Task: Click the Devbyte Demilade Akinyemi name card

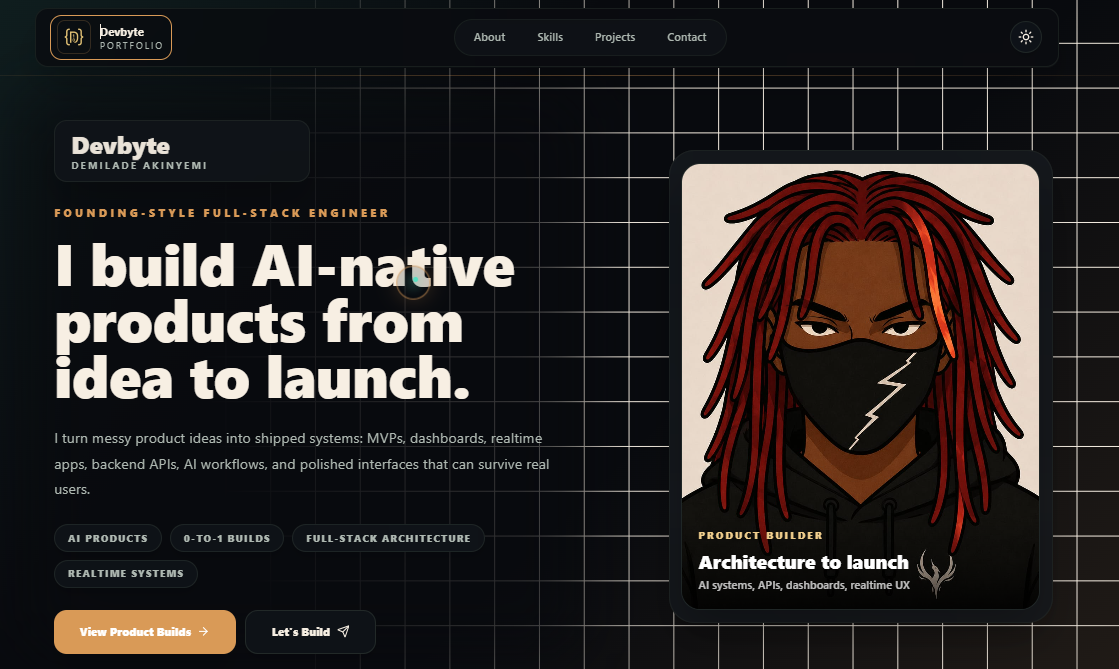Action: coord(182,151)
